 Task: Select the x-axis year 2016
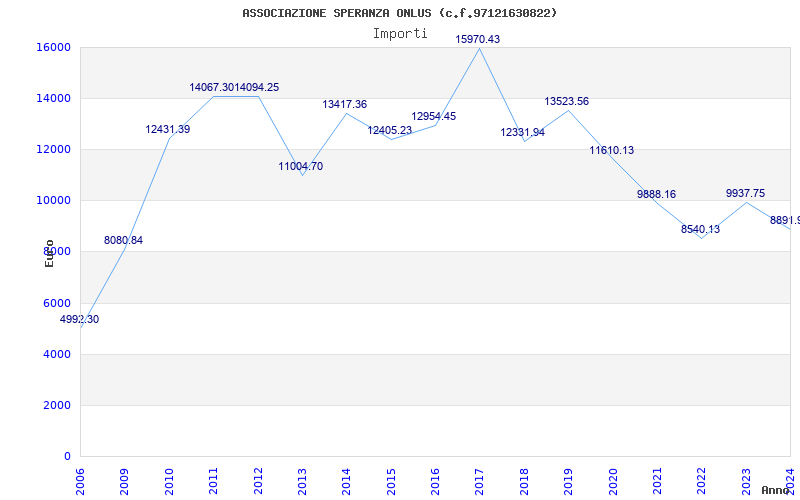pyautogui.click(x=435, y=482)
